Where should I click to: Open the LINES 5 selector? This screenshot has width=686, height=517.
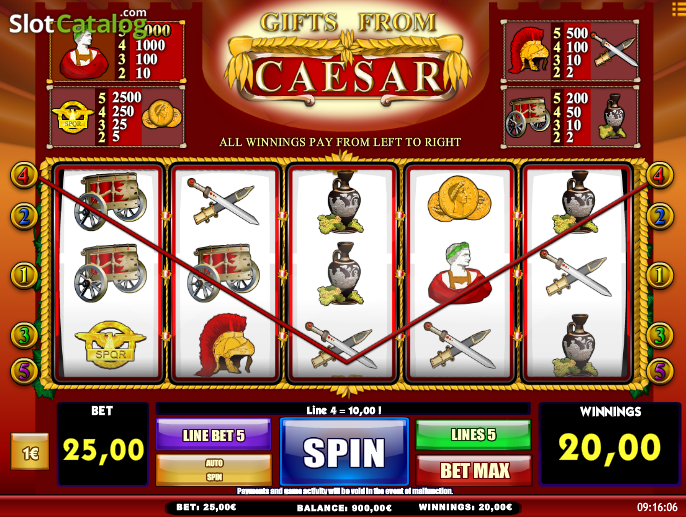click(473, 434)
